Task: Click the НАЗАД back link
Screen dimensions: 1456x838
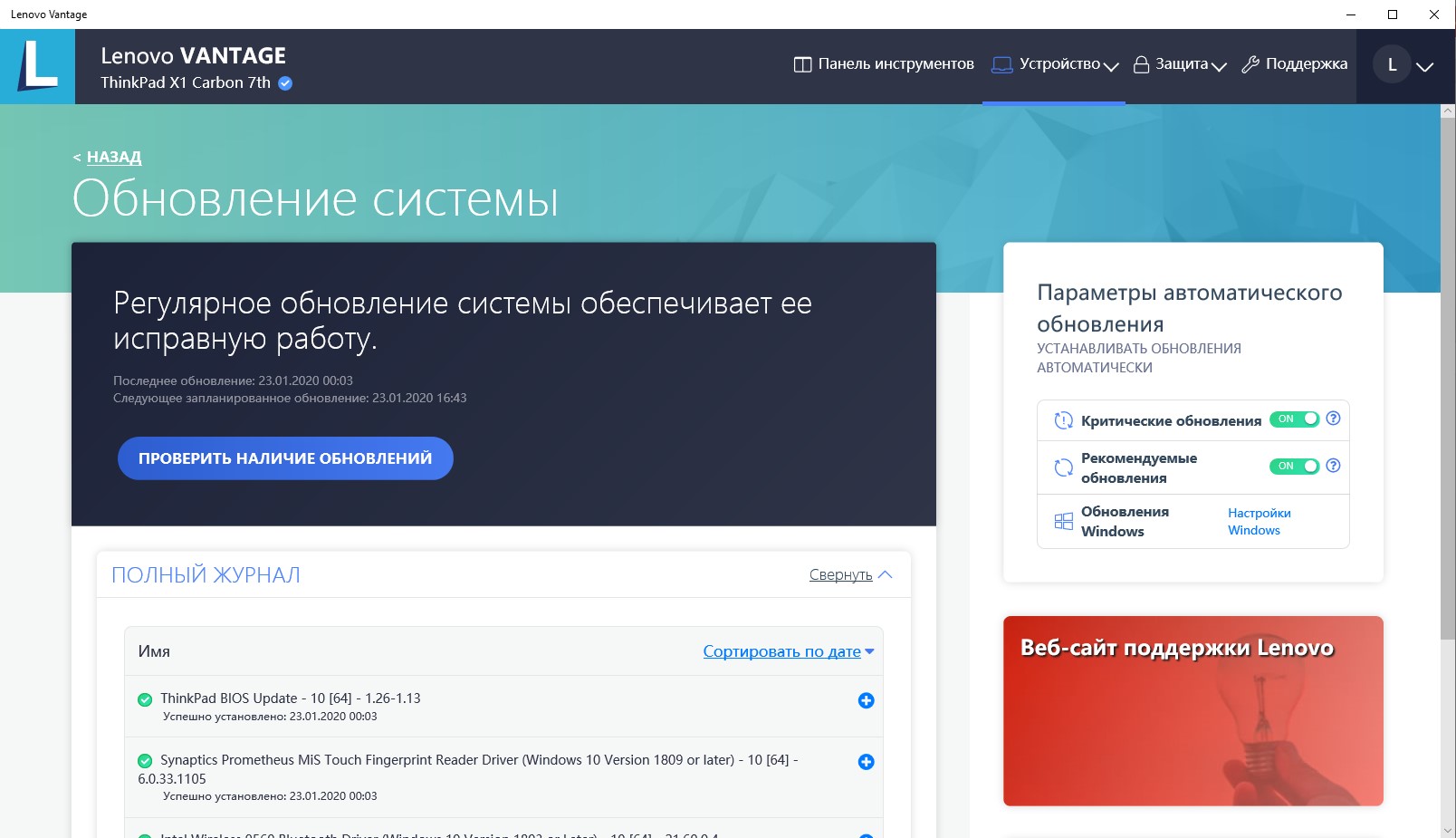Action: click(x=113, y=157)
